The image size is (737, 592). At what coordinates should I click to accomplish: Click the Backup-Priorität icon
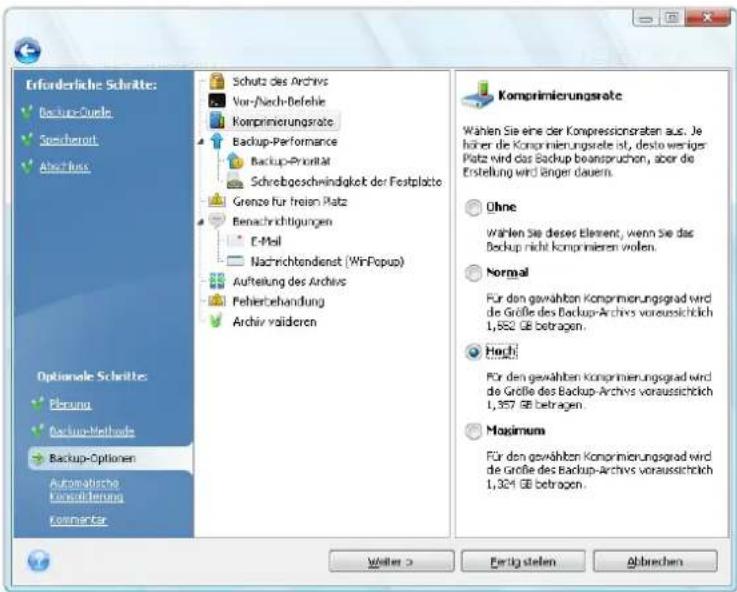(x=235, y=161)
